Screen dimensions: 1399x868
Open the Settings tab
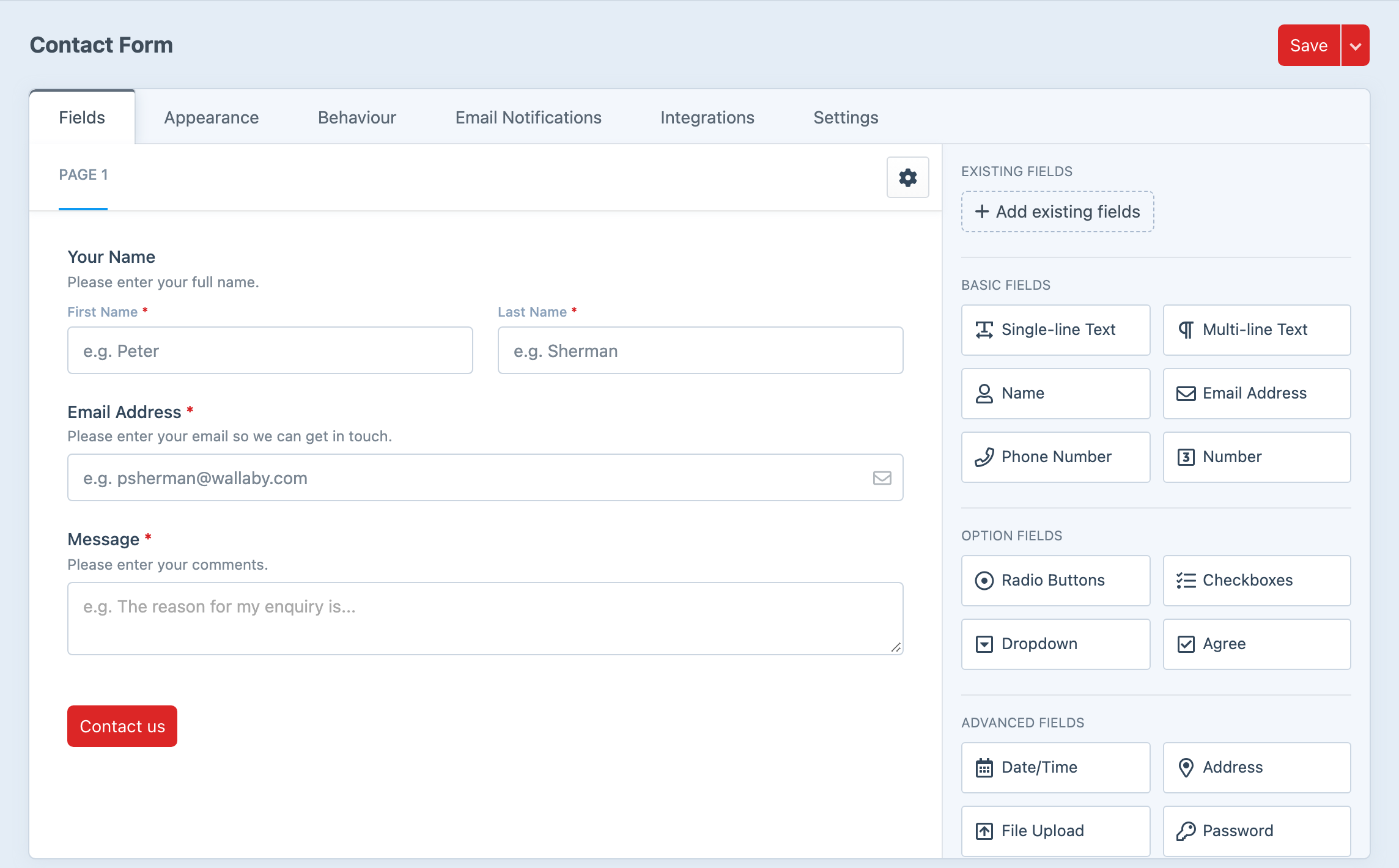[x=846, y=117]
